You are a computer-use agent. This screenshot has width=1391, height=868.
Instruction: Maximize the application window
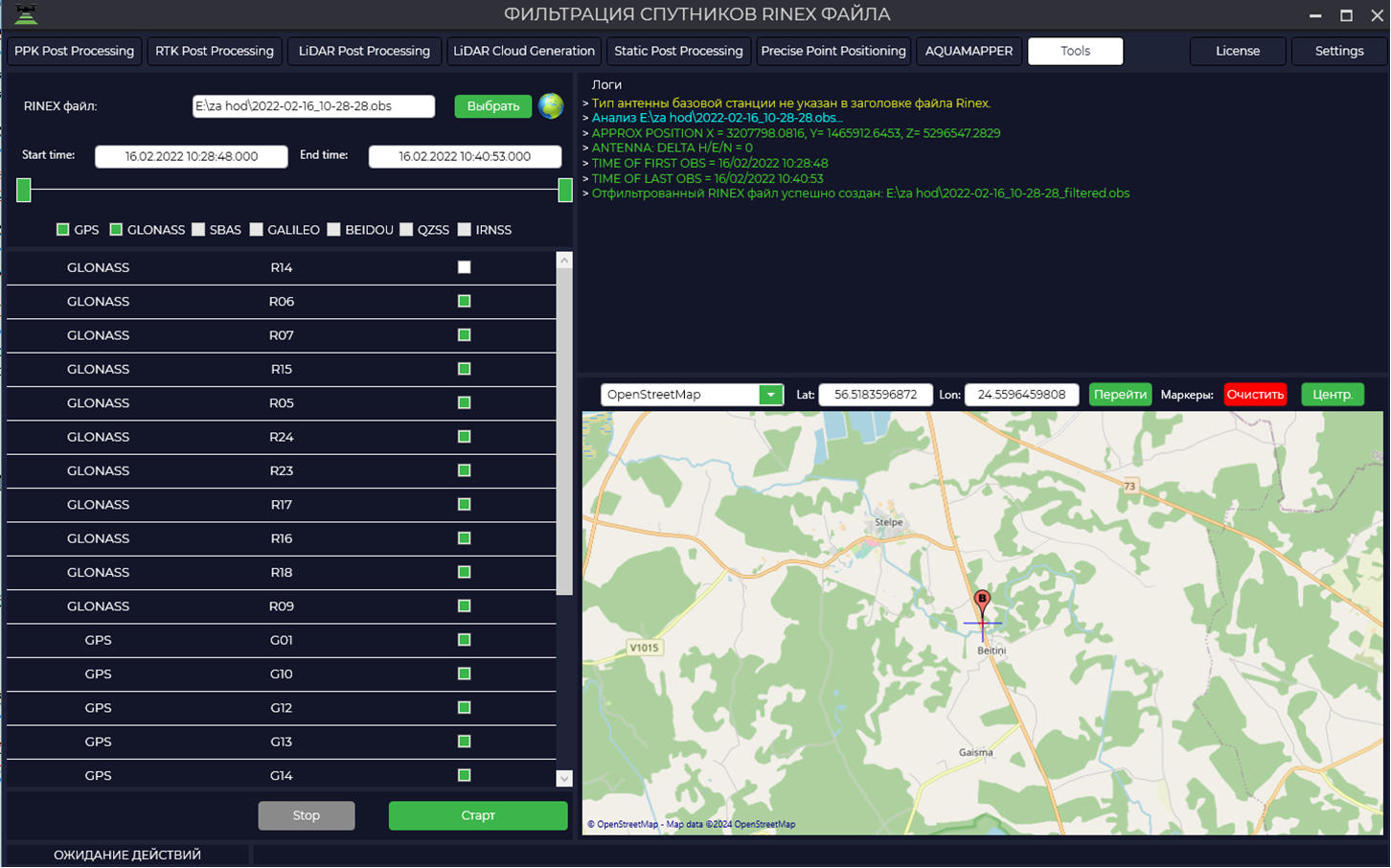pos(1346,15)
